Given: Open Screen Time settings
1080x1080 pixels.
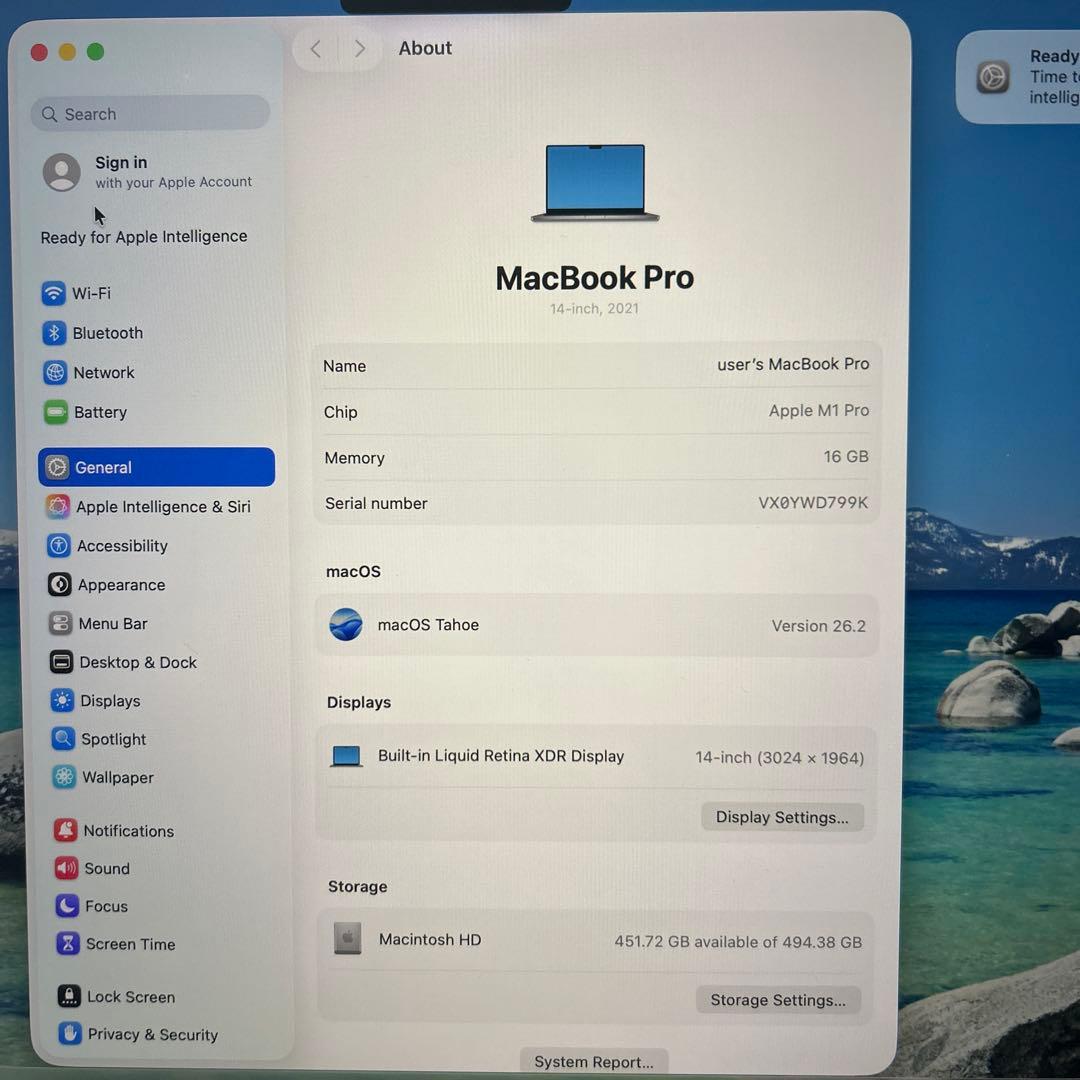Looking at the screenshot, I should [x=130, y=944].
